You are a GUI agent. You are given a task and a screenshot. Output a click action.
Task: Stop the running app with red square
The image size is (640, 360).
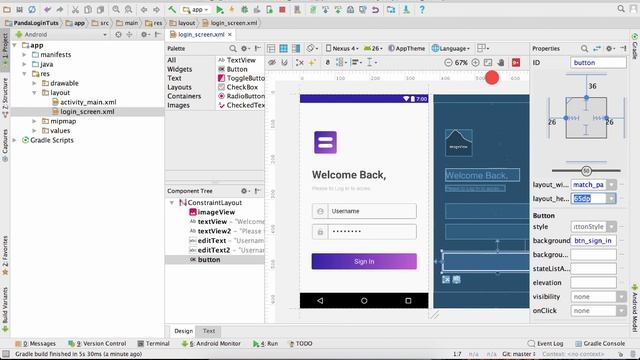282,9
